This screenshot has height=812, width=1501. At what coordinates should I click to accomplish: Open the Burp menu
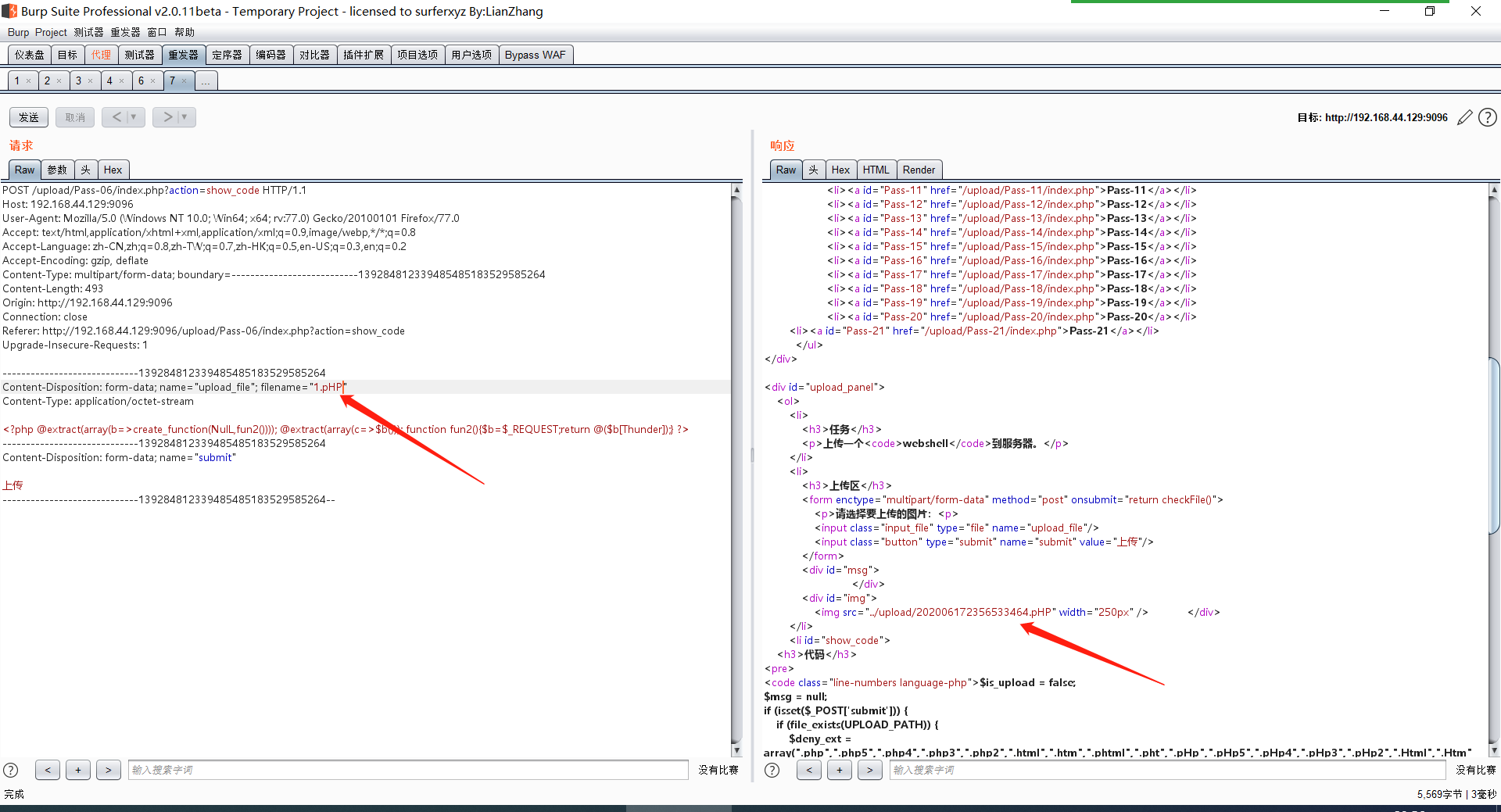(x=18, y=32)
